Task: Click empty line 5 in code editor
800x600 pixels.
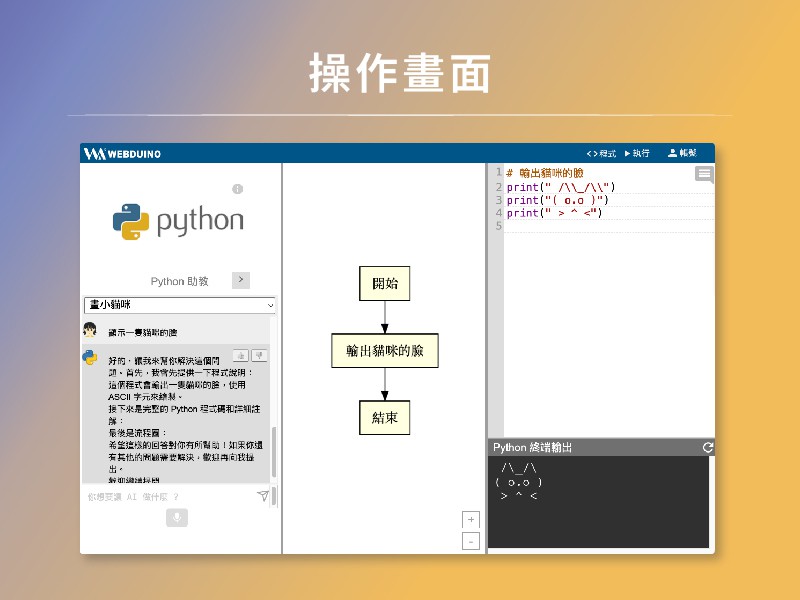Action: pyautogui.click(x=600, y=226)
